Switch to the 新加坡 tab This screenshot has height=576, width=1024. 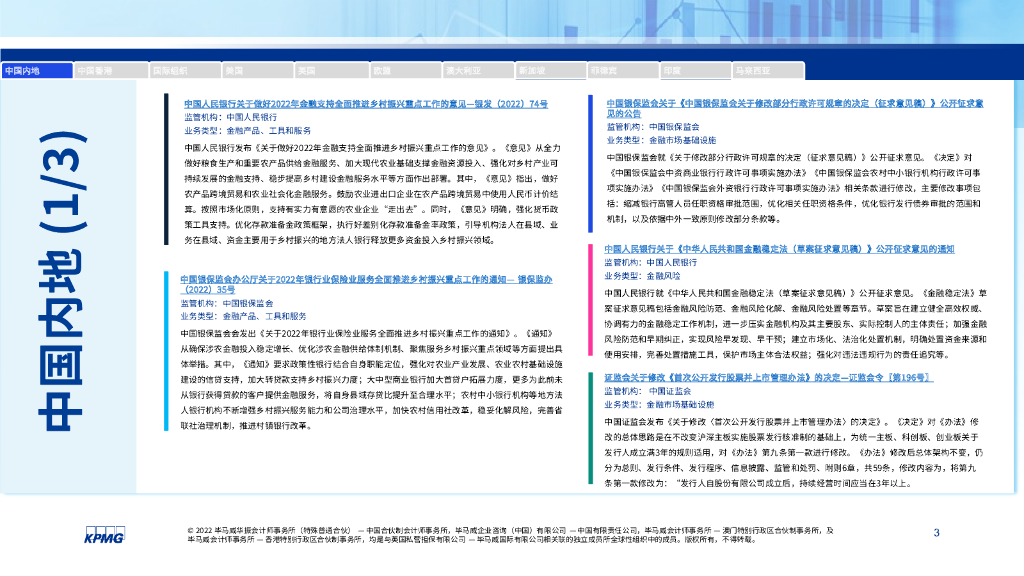(x=551, y=71)
